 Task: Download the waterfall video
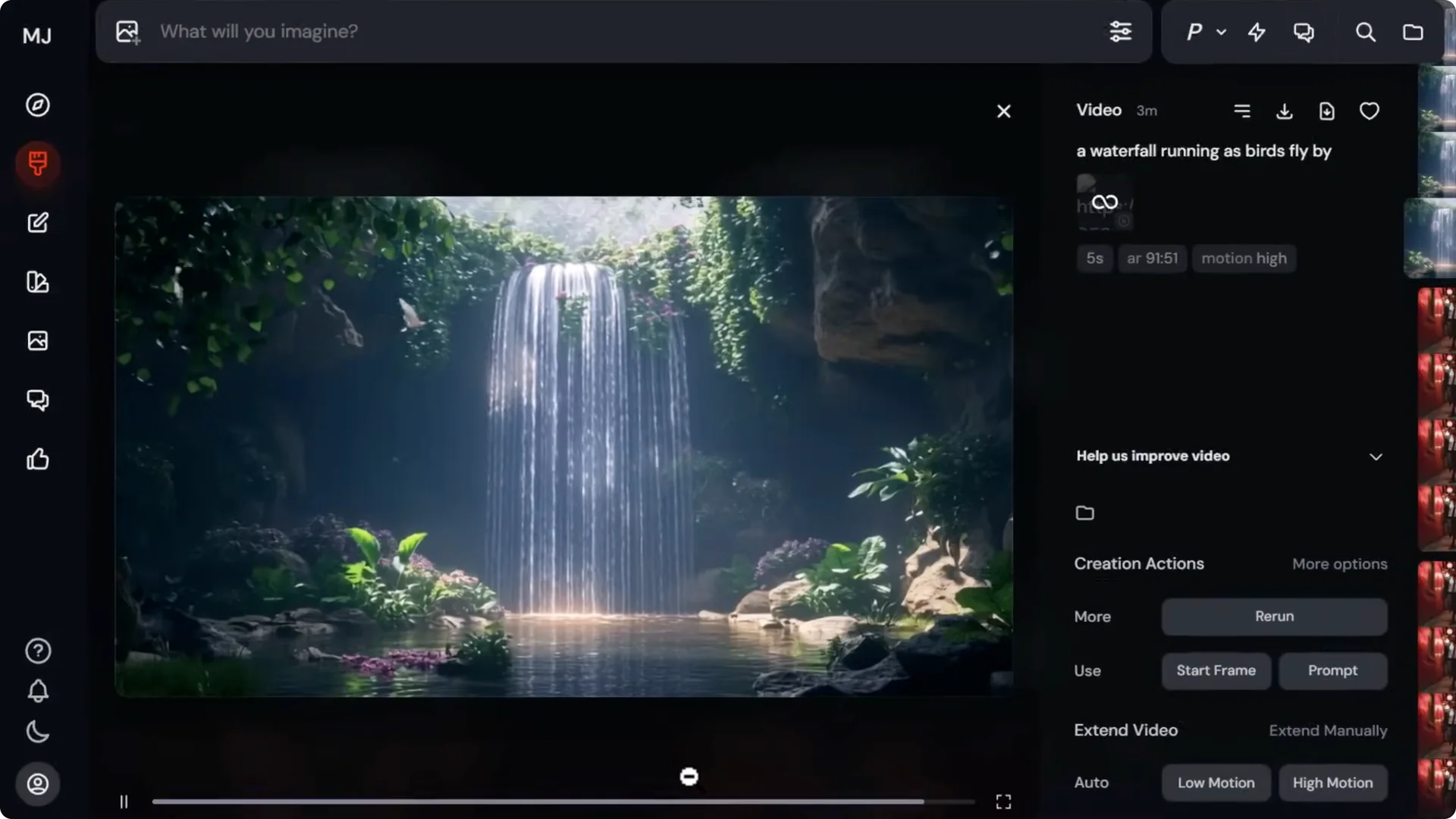click(1285, 111)
